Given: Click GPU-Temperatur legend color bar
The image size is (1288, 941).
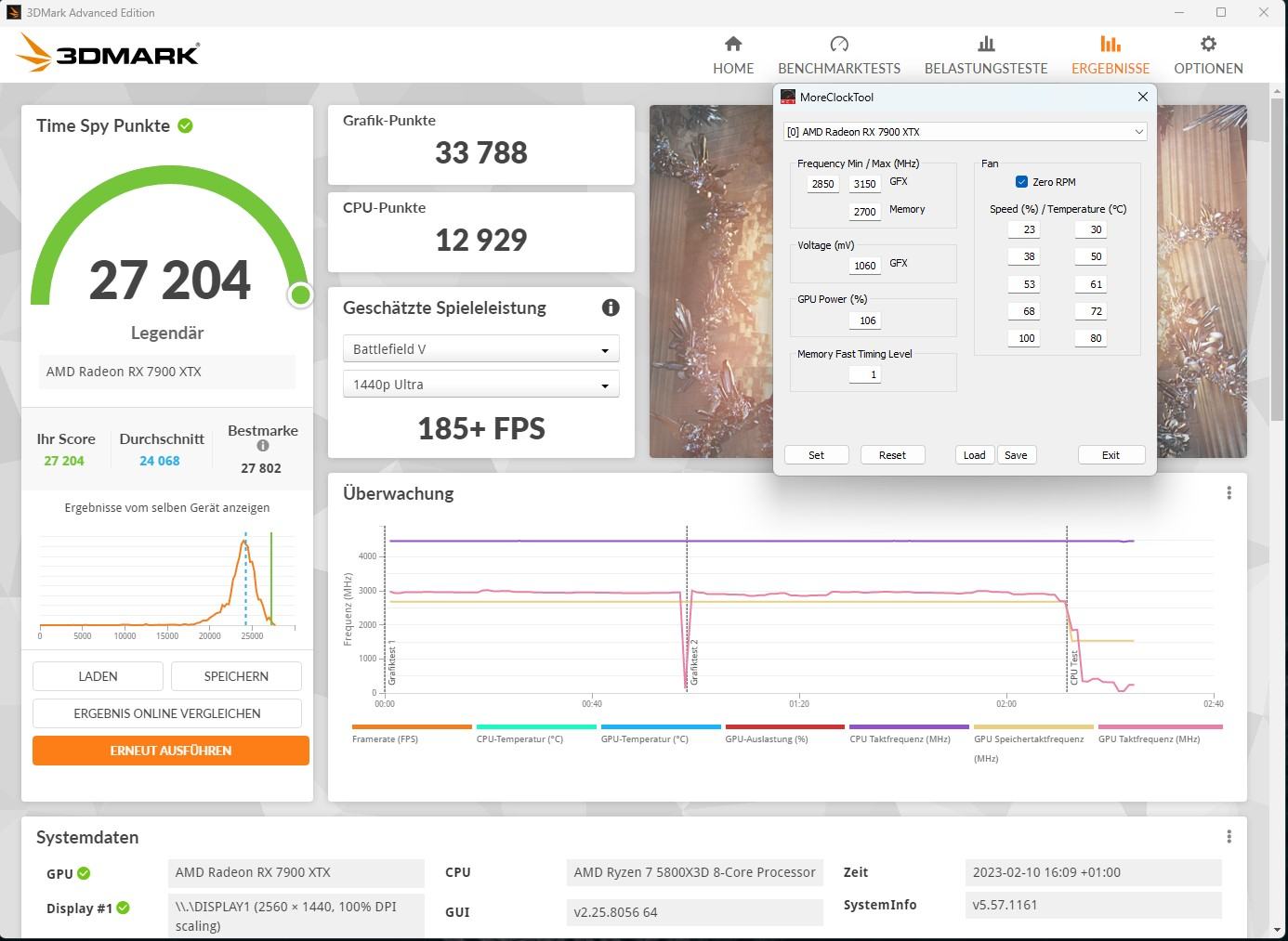Looking at the screenshot, I should 661,726.
